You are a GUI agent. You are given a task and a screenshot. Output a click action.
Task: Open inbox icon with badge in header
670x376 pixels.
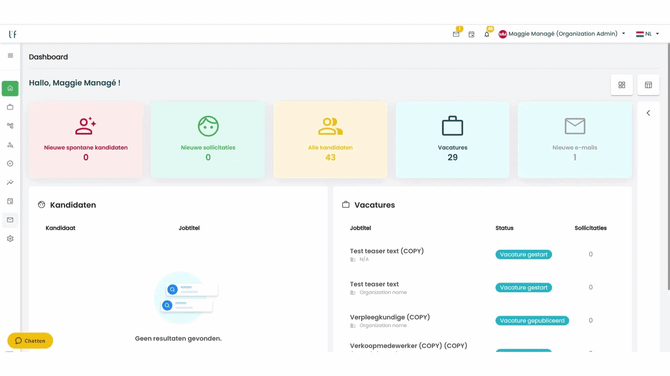(x=456, y=34)
